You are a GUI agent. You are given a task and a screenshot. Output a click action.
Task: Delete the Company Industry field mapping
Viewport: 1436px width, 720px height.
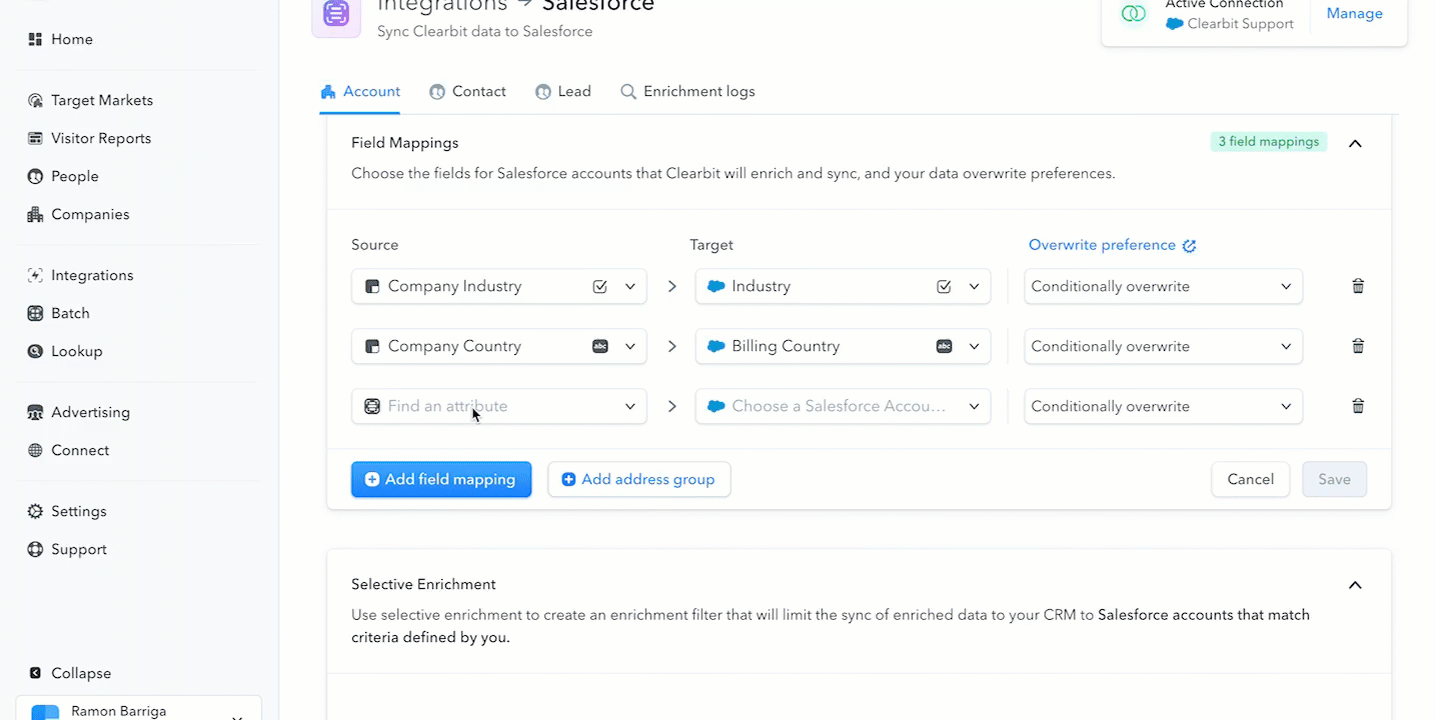[x=1357, y=286]
